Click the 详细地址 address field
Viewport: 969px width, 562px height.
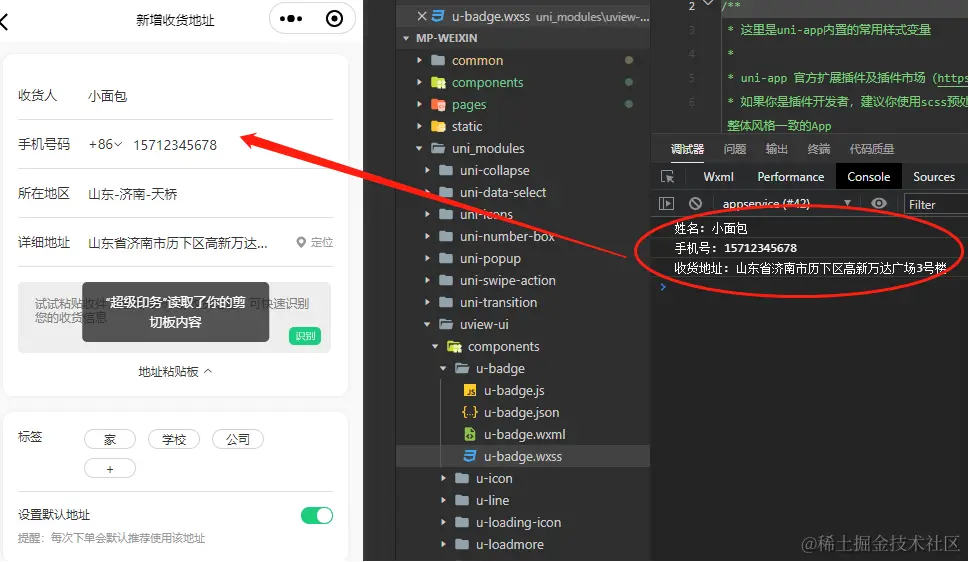[x=178, y=243]
